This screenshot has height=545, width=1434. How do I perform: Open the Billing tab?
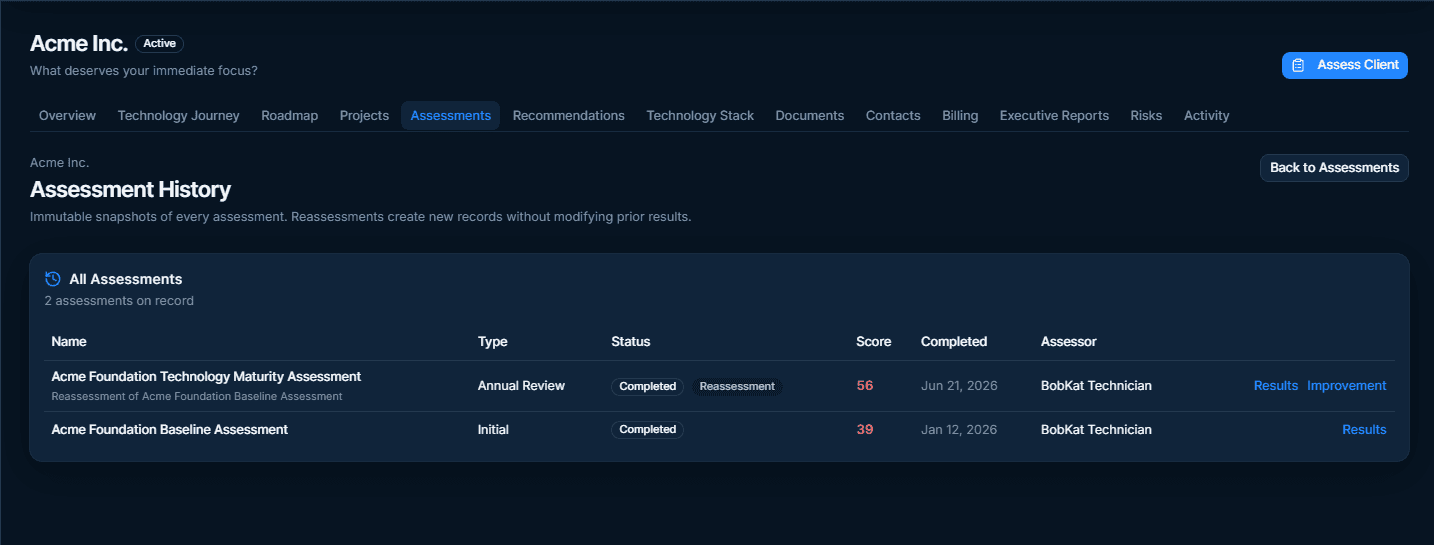pyautogui.click(x=960, y=115)
